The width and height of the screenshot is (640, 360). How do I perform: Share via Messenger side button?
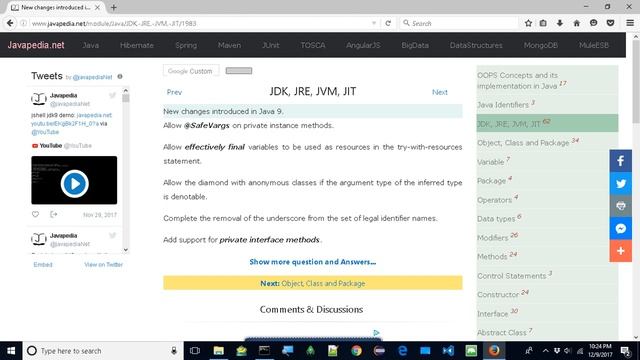click(620, 228)
